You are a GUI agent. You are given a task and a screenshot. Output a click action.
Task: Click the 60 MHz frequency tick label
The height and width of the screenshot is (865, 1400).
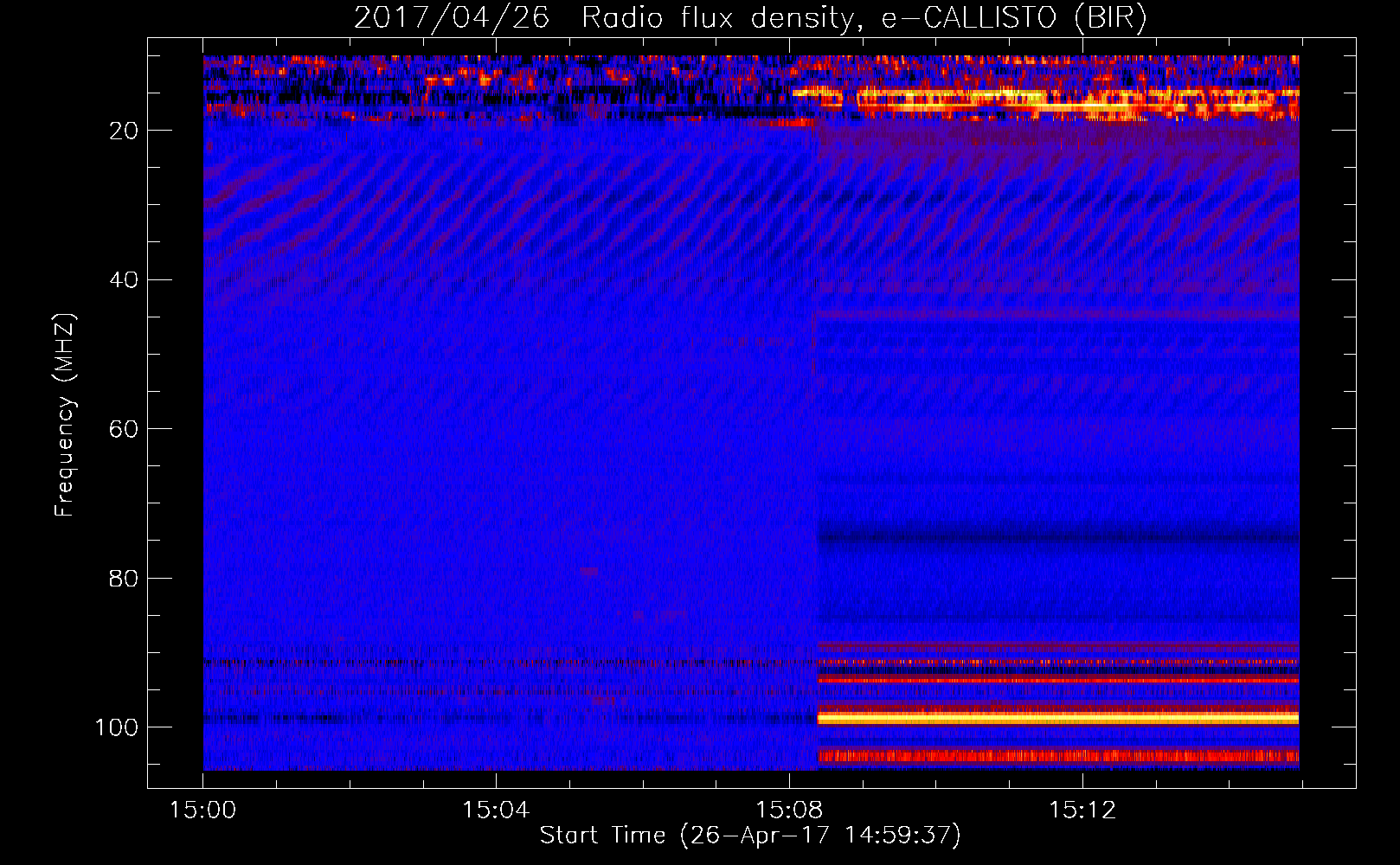tap(125, 429)
